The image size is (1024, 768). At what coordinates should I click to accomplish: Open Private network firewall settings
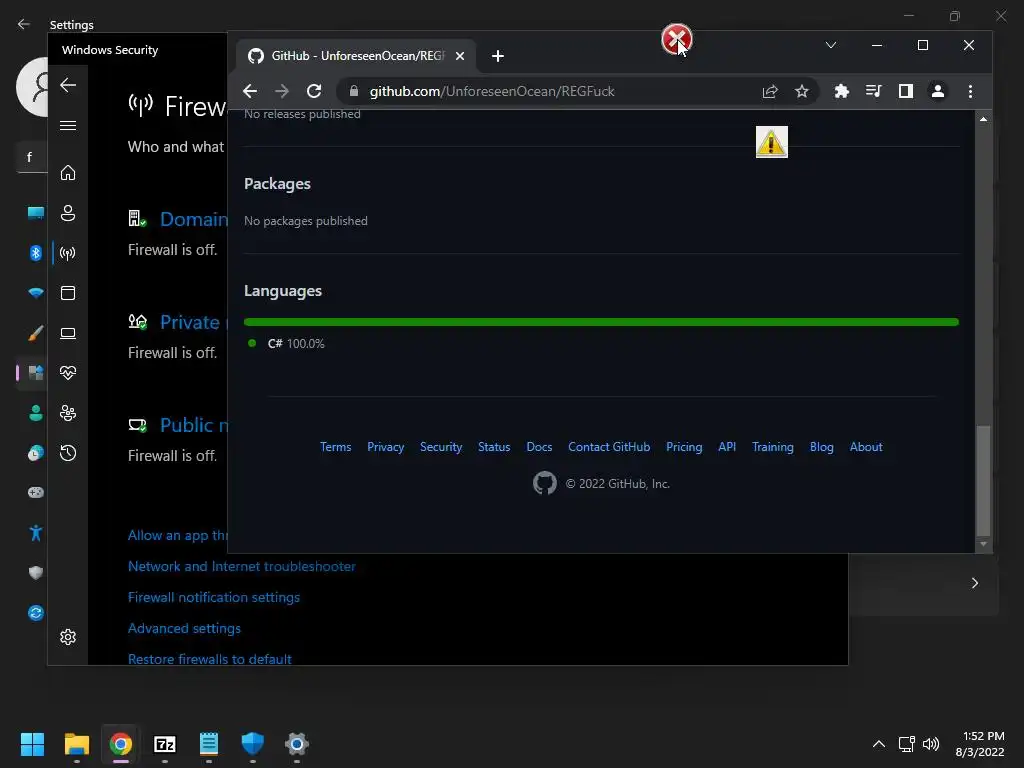[193, 322]
